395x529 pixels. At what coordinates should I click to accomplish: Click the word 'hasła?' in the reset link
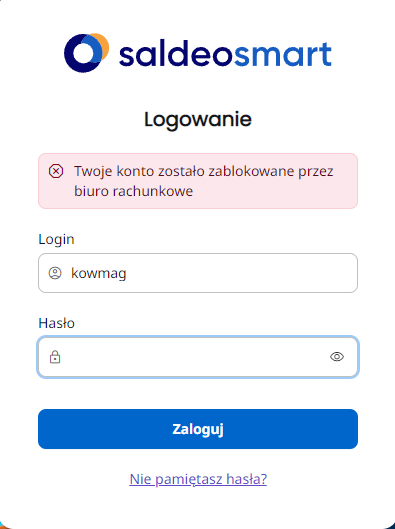(x=247, y=479)
